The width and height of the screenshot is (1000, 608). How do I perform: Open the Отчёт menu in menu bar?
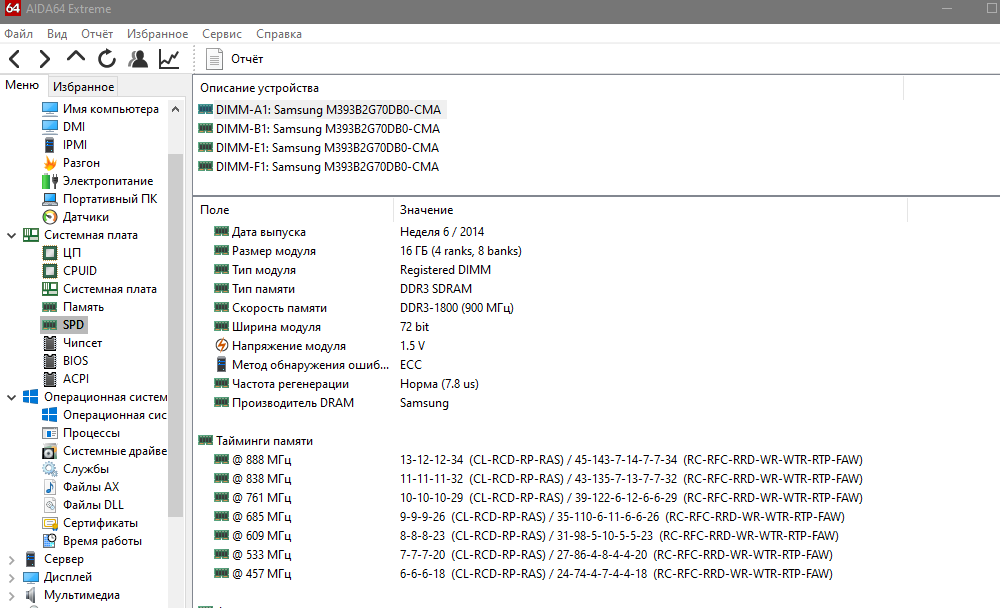97,34
